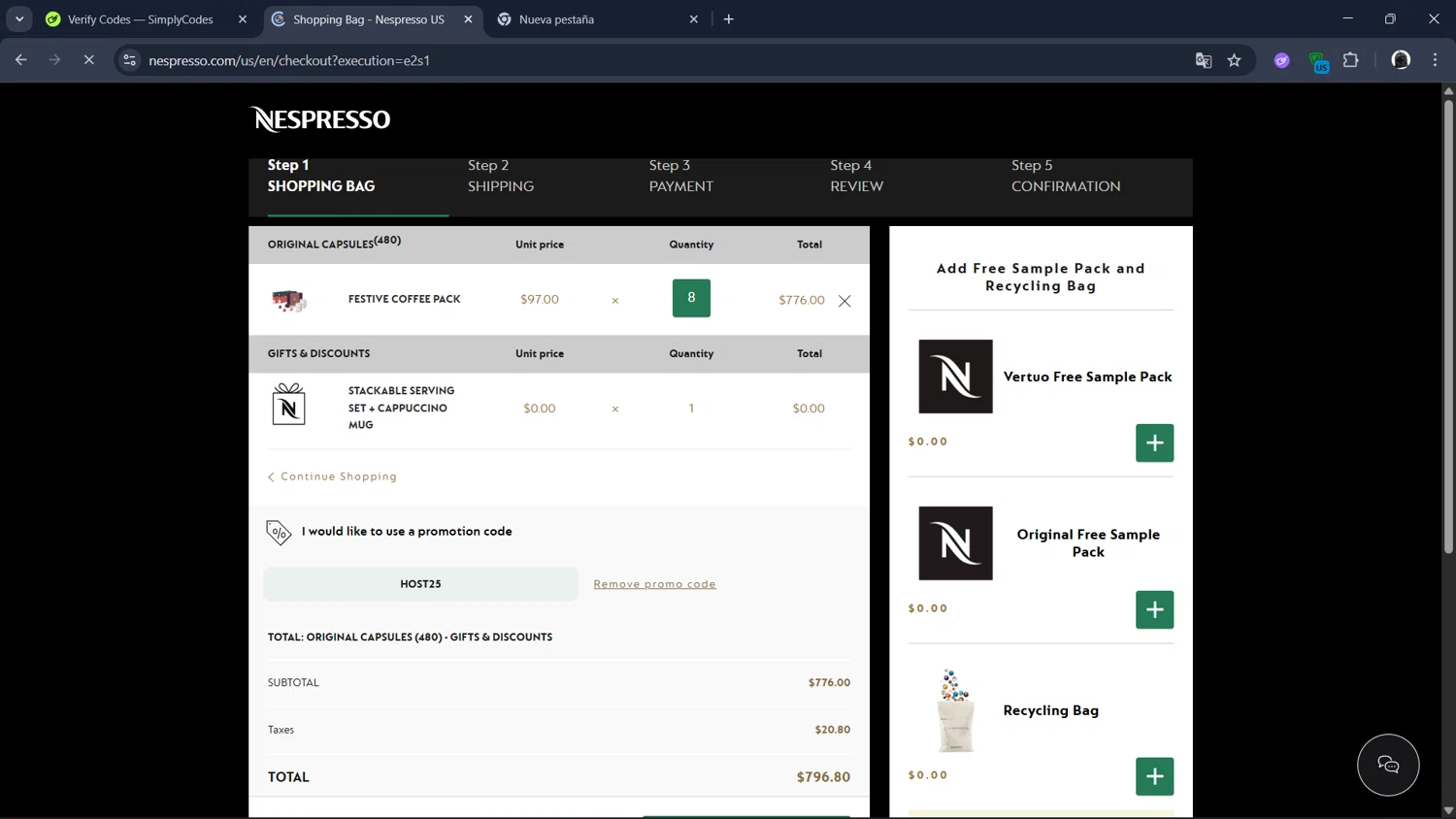Click the Taxes $20.80 amount
The height and width of the screenshot is (819, 1456).
(832, 730)
